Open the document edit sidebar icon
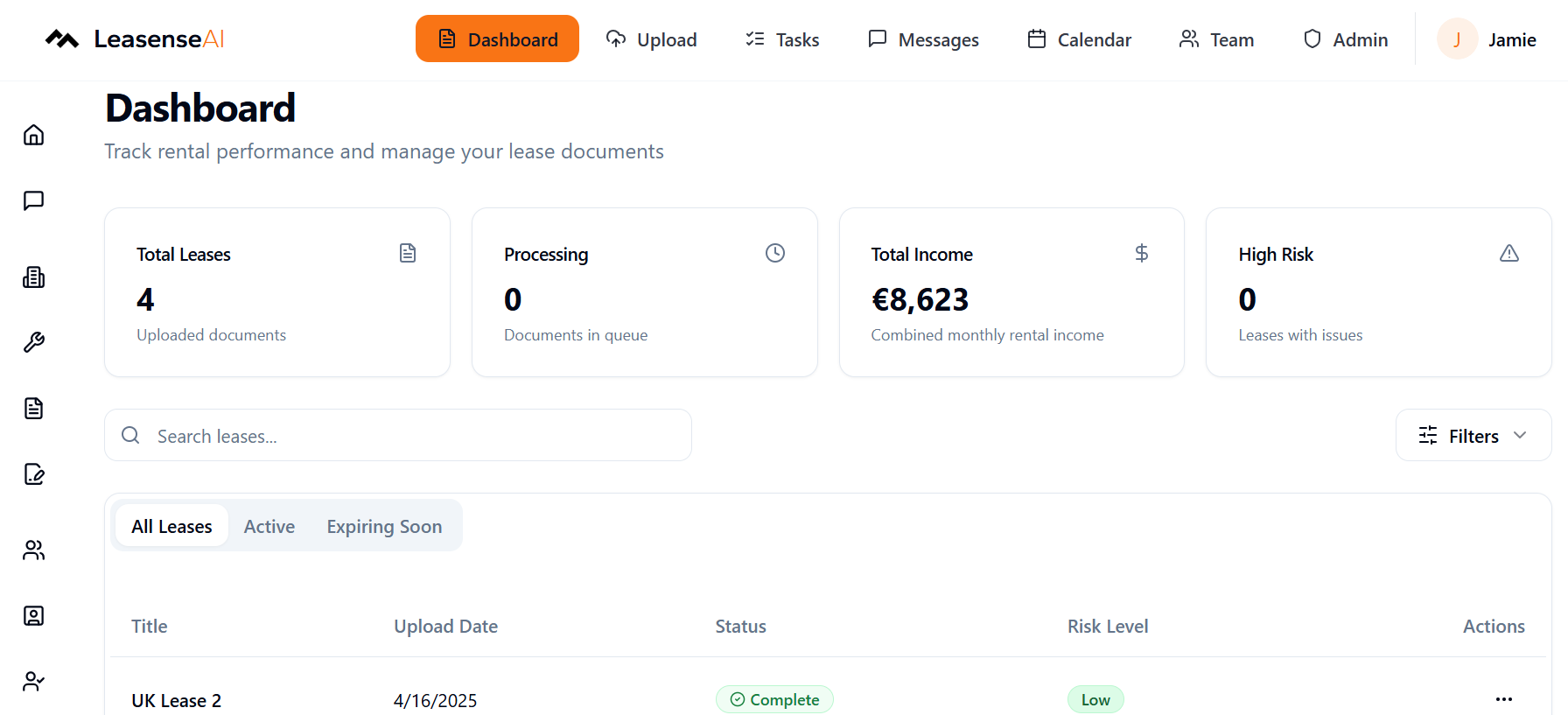The height and width of the screenshot is (715, 1568). 33,473
